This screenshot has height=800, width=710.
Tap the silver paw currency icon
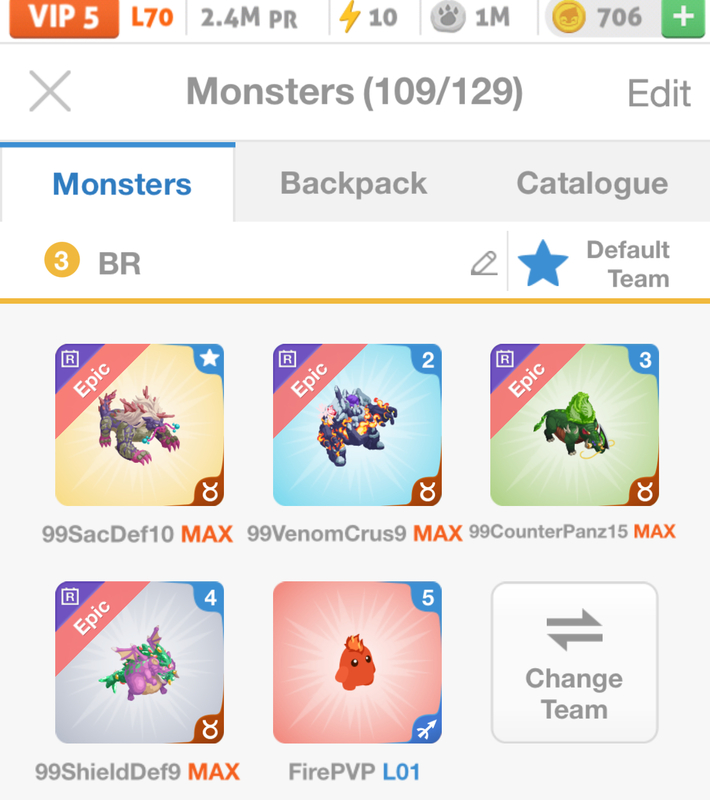447,17
